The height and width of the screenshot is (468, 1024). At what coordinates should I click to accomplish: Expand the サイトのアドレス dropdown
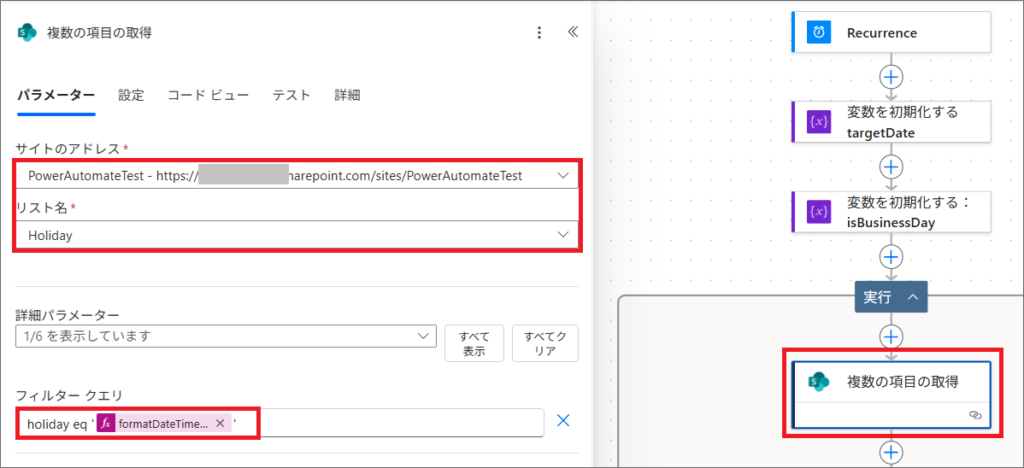[x=563, y=175]
